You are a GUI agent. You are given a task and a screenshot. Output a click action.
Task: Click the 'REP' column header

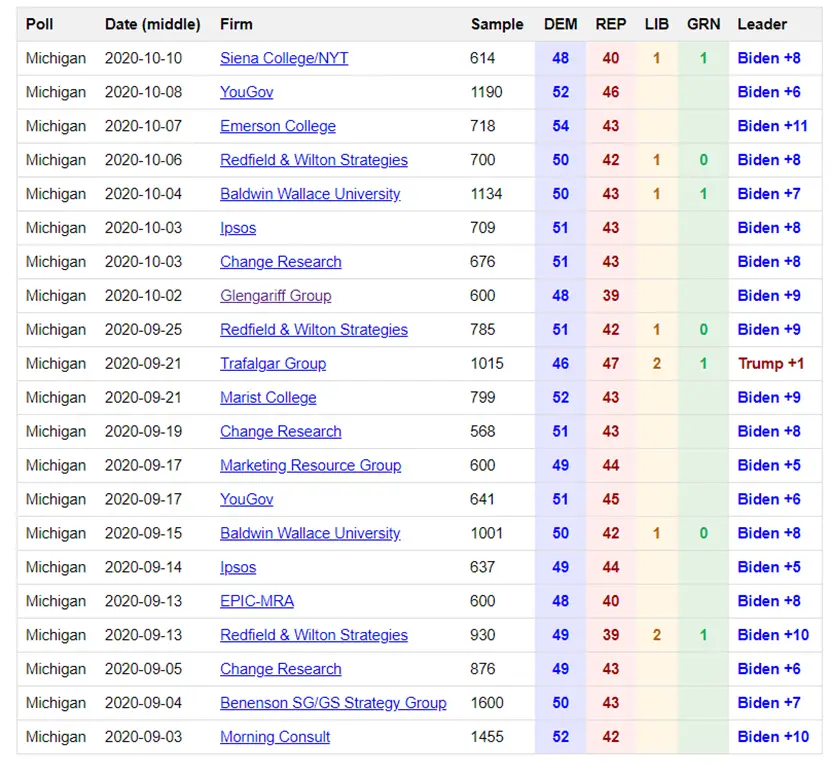point(611,24)
